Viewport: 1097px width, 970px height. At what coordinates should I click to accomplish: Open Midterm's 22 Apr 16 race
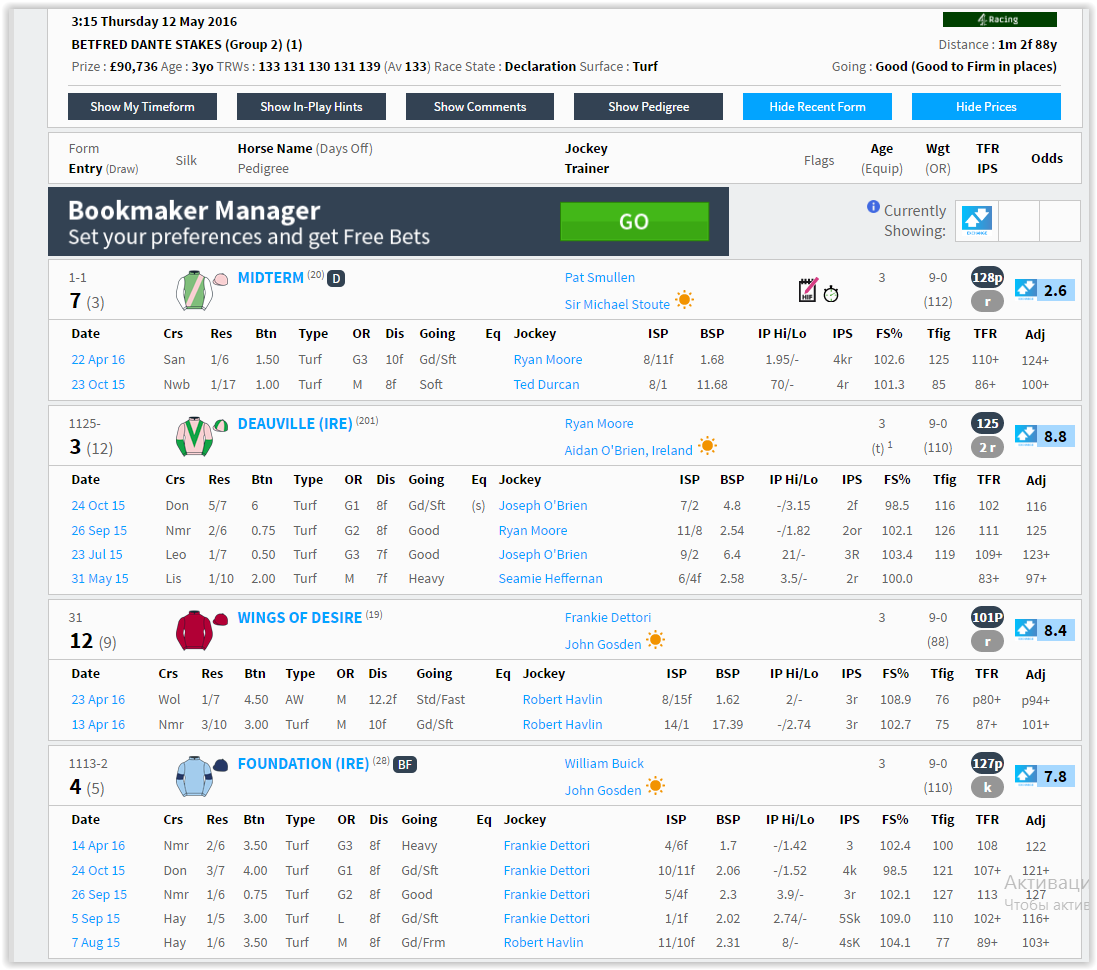point(98,359)
